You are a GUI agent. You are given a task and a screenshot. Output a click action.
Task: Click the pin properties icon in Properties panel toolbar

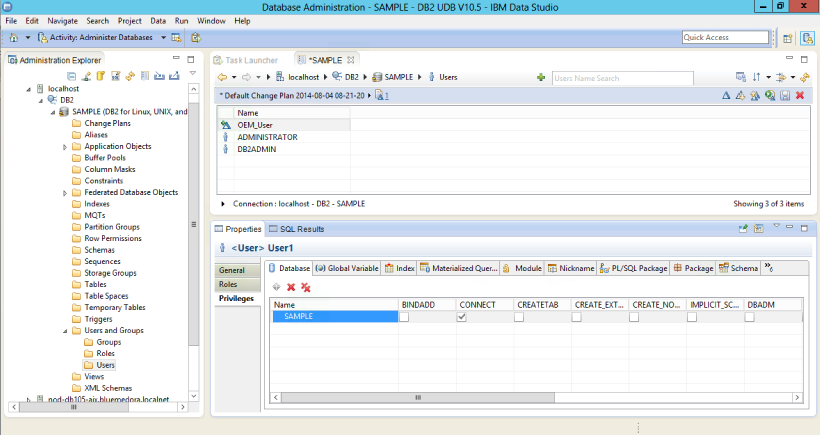click(743, 228)
